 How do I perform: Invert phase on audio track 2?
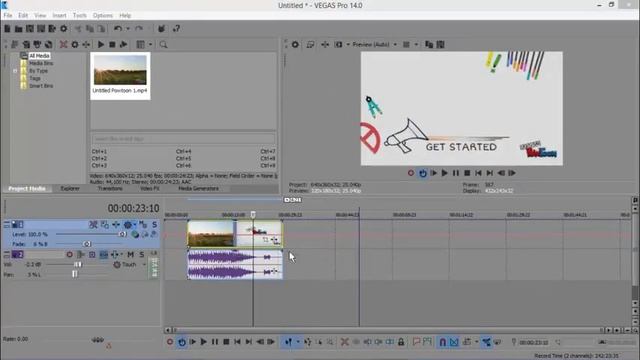pos(92,255)
